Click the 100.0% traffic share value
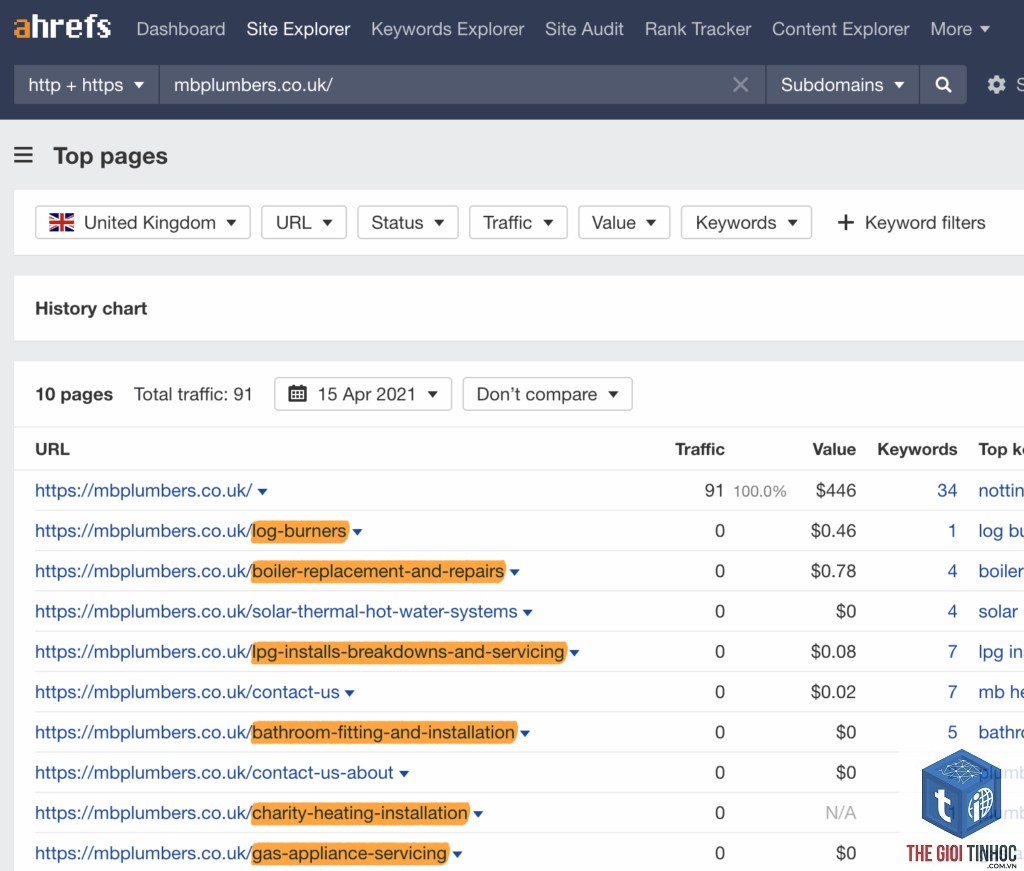The width and height of the screenshot is (1024, 871). (x=760, y=491)
